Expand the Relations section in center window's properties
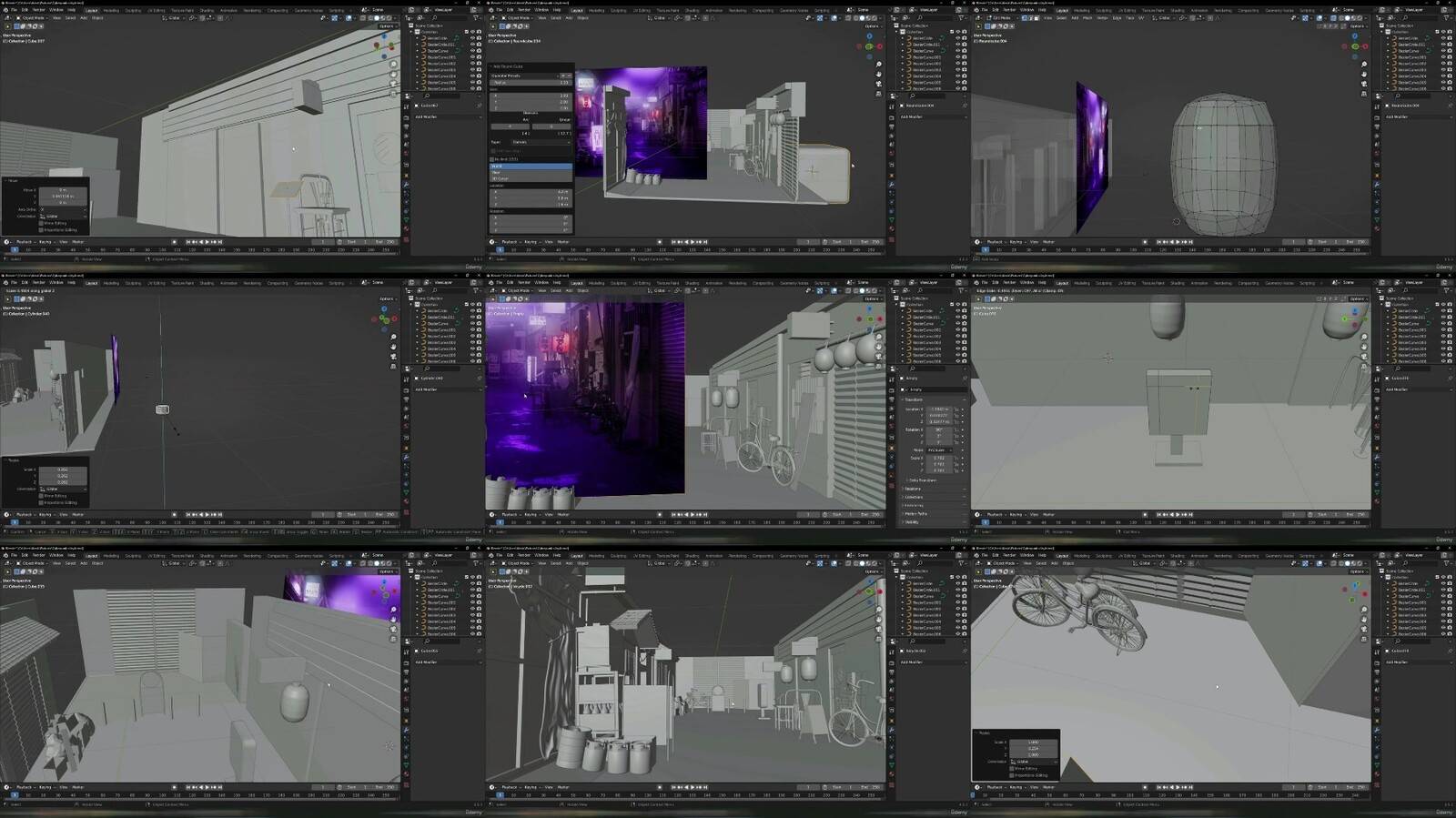 (913, 489)
